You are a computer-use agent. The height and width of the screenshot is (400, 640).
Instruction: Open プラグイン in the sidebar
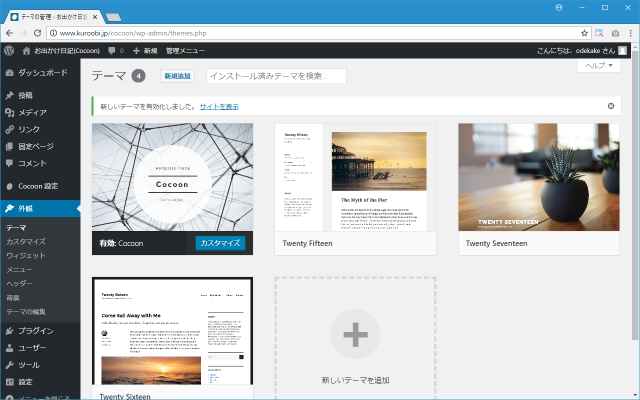40,331
